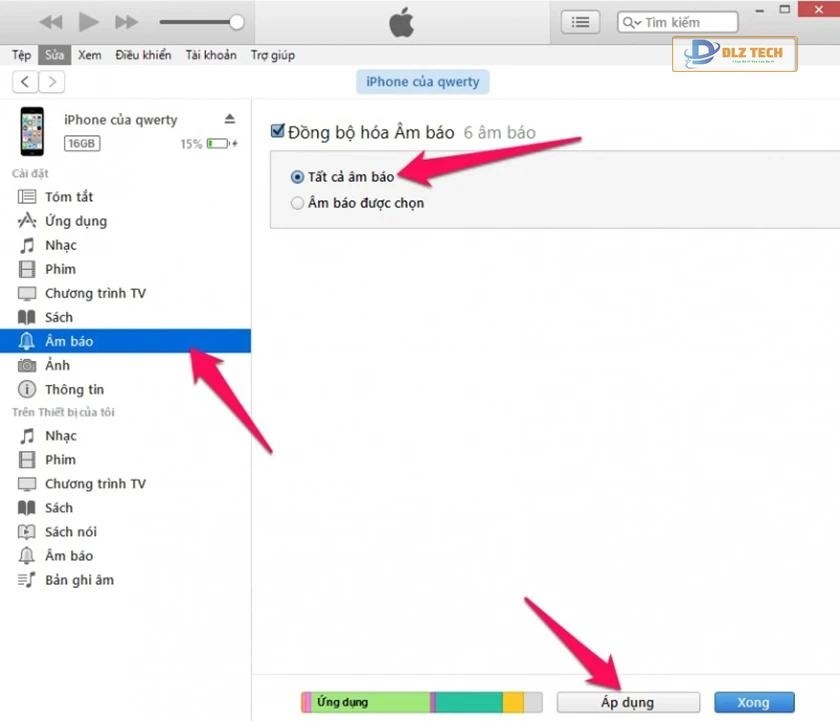Open the Nhạc sync settings
Screen dimensions: 840x721
[60, 244]
